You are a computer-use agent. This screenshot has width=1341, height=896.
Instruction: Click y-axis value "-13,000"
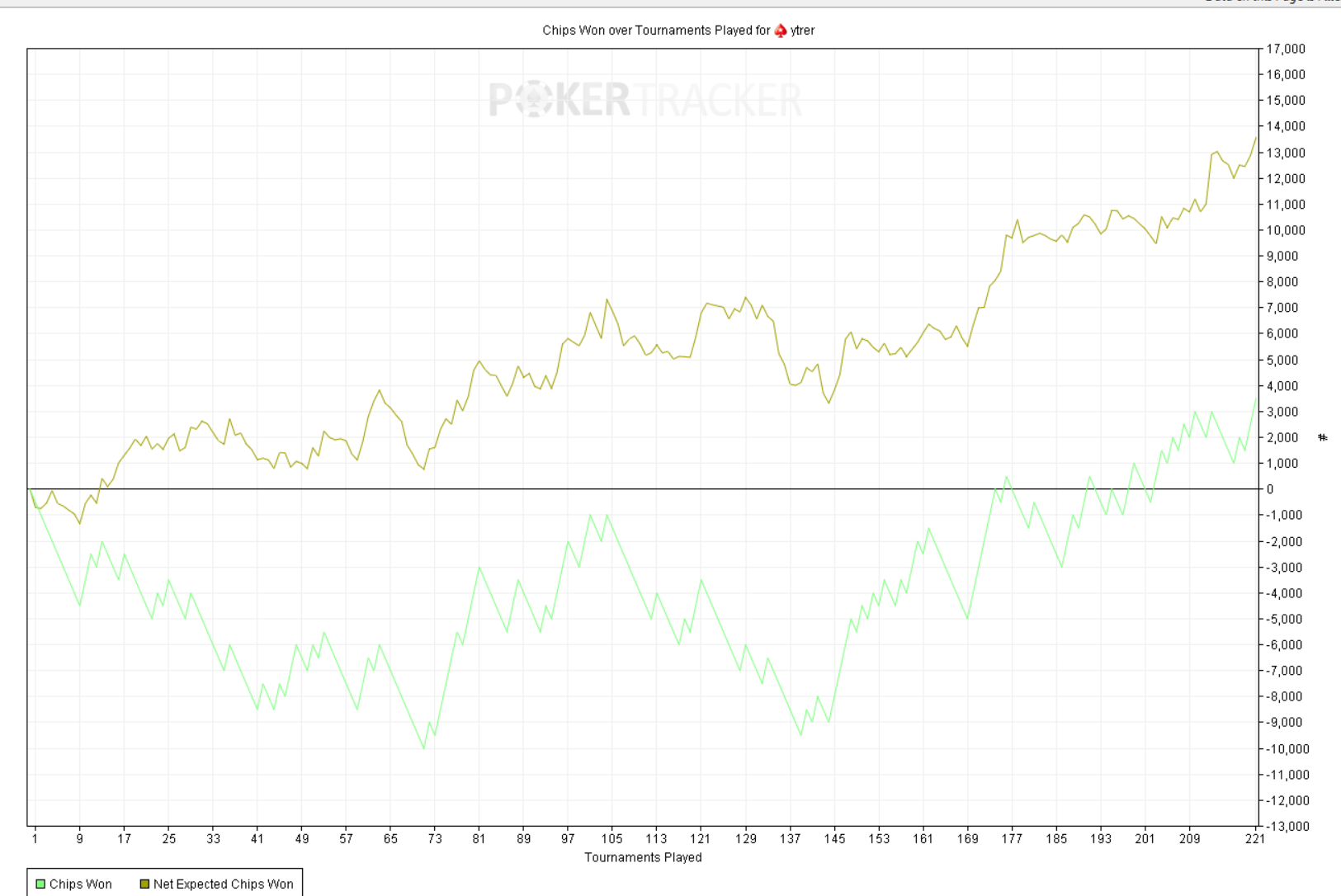(1288, 827)
